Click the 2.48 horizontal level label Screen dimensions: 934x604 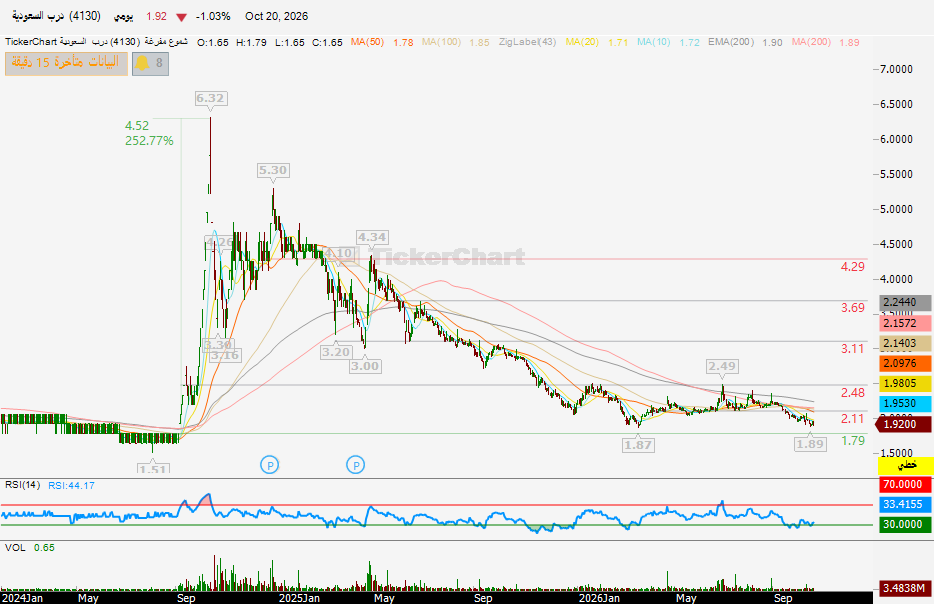click(852, 393)
